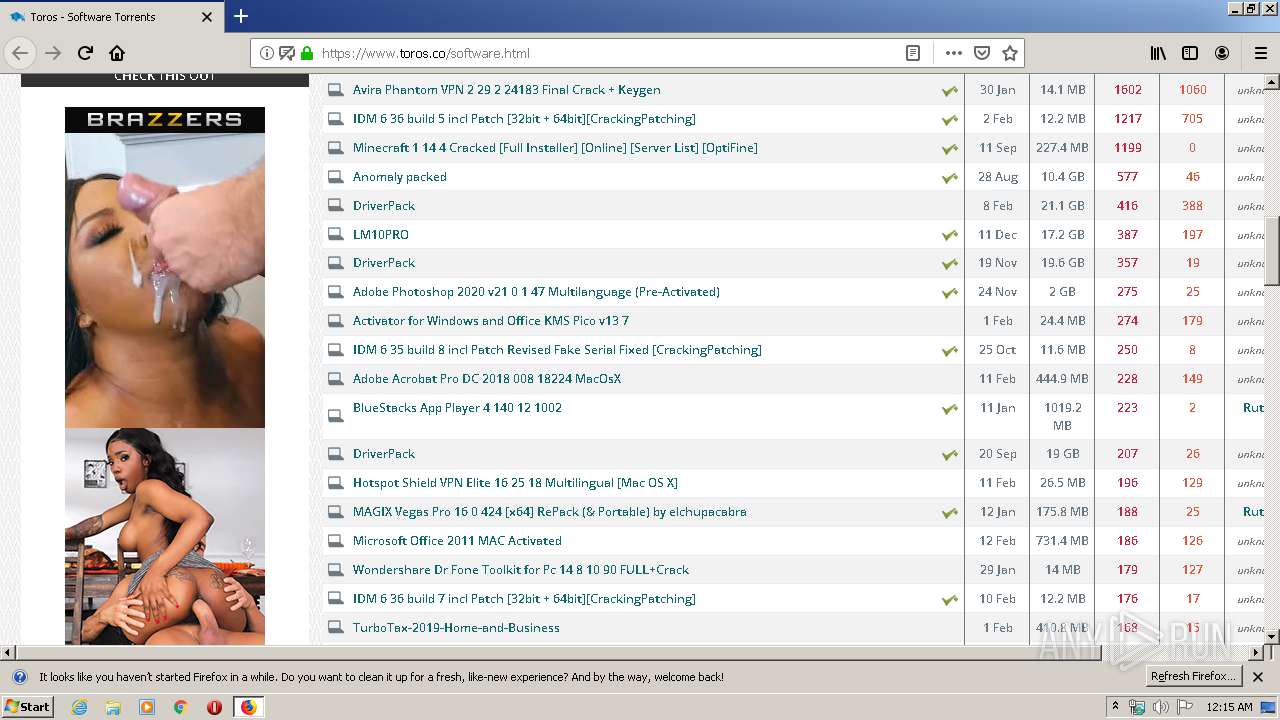Viewport: 1280px width, 720px height.
Task: Open Hotspot Shield VPN Elite Mac OS X link
Action: pos(515,483)
